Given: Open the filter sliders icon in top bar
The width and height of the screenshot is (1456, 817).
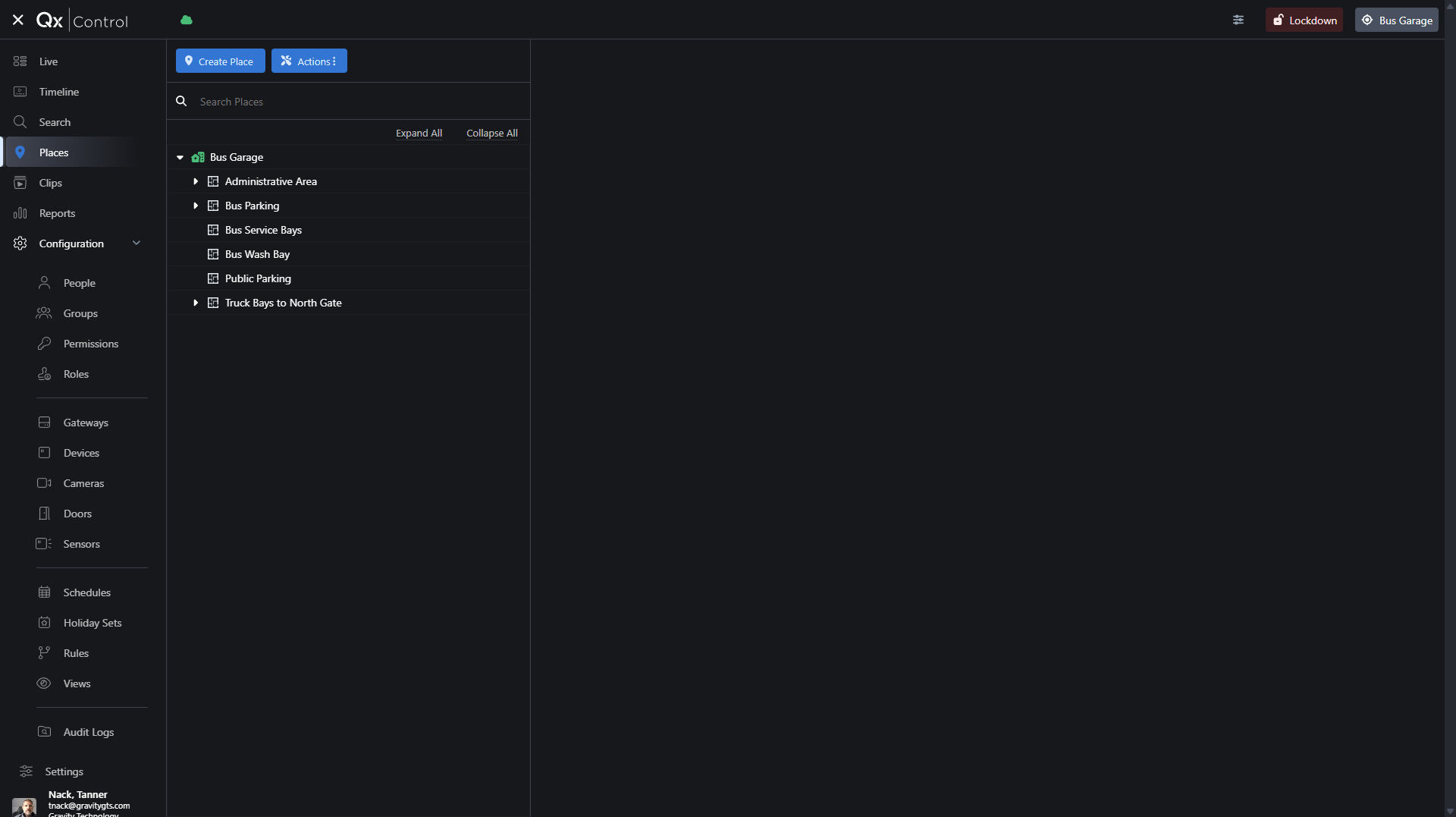Looking at the screenshot, I should pos(1238,20).
